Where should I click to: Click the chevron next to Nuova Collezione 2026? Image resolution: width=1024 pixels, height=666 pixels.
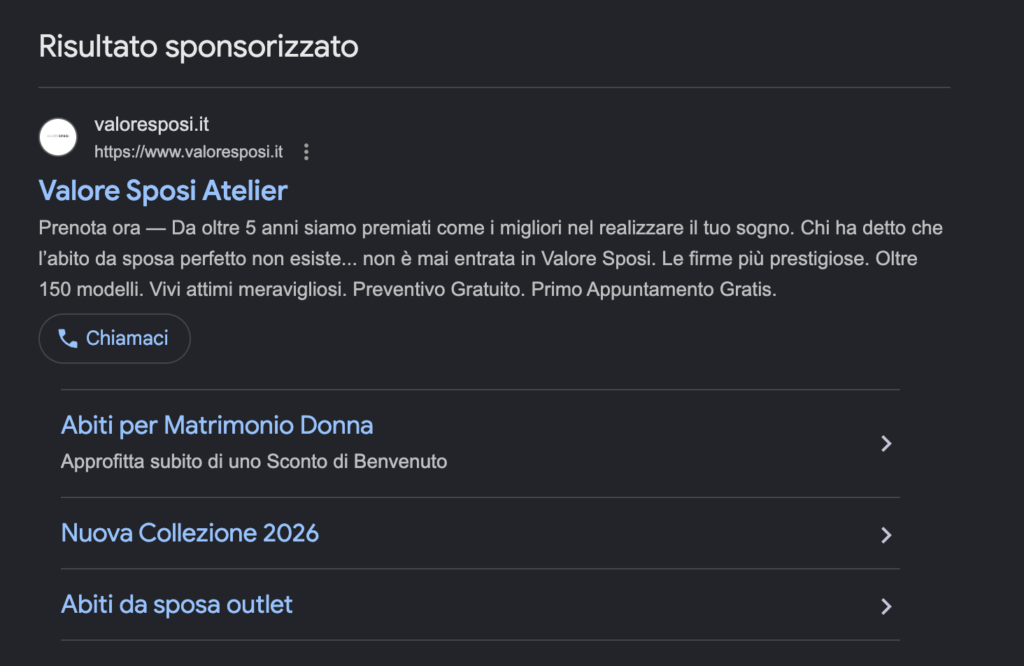click(885, 535)
